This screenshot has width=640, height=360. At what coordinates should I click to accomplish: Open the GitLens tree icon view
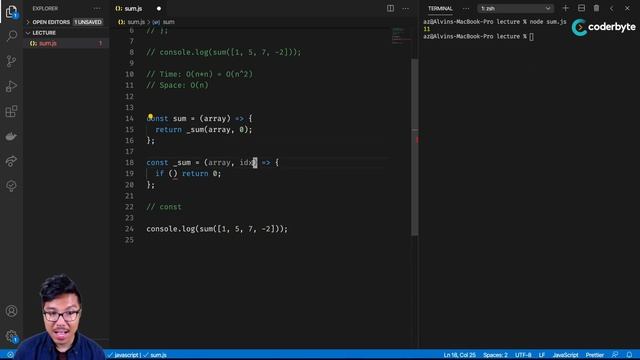[11, 186]
